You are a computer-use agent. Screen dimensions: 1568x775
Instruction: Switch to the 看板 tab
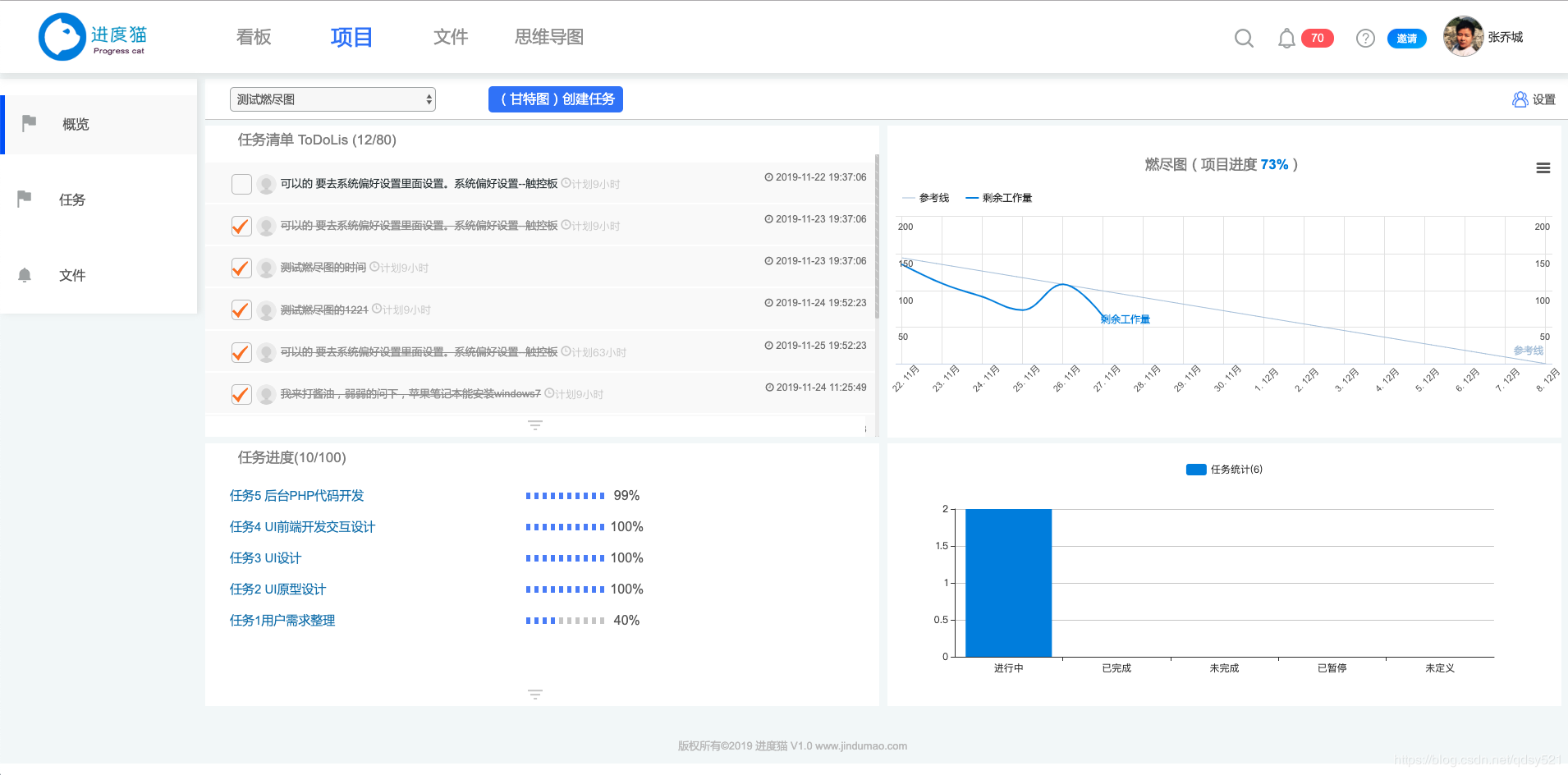[x=254, y=37]
